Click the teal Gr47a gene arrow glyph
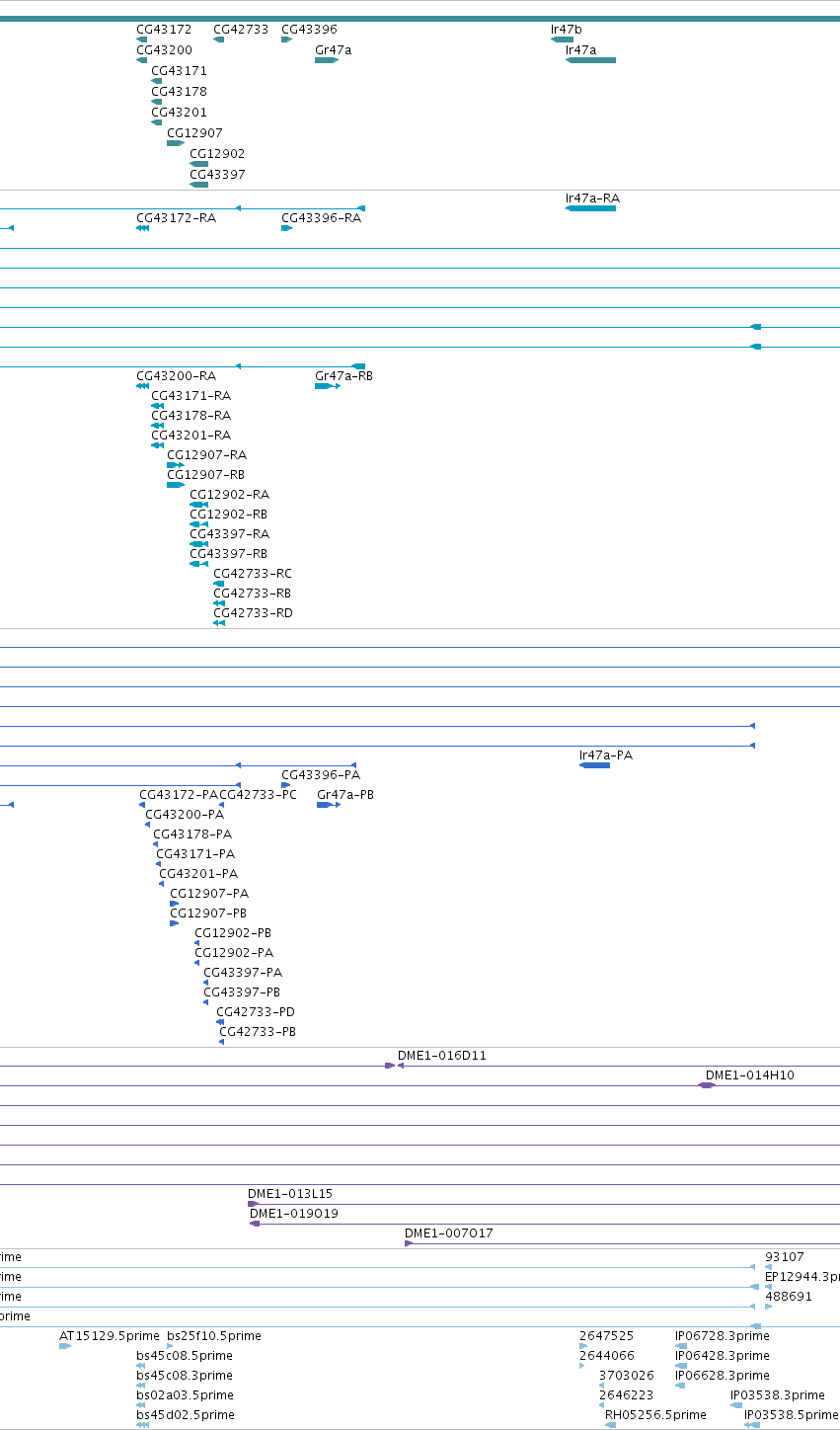The image size is (840, 1430). (x=327, y=60)
